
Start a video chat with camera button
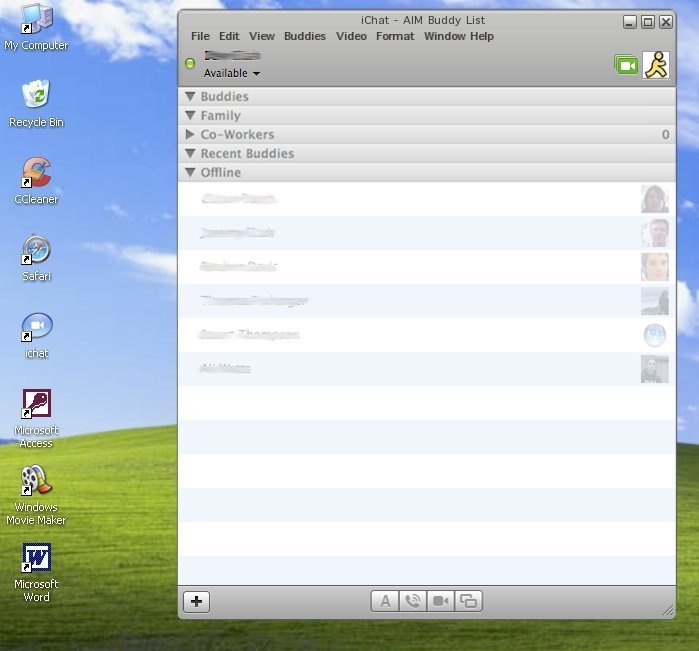[440, 601]
